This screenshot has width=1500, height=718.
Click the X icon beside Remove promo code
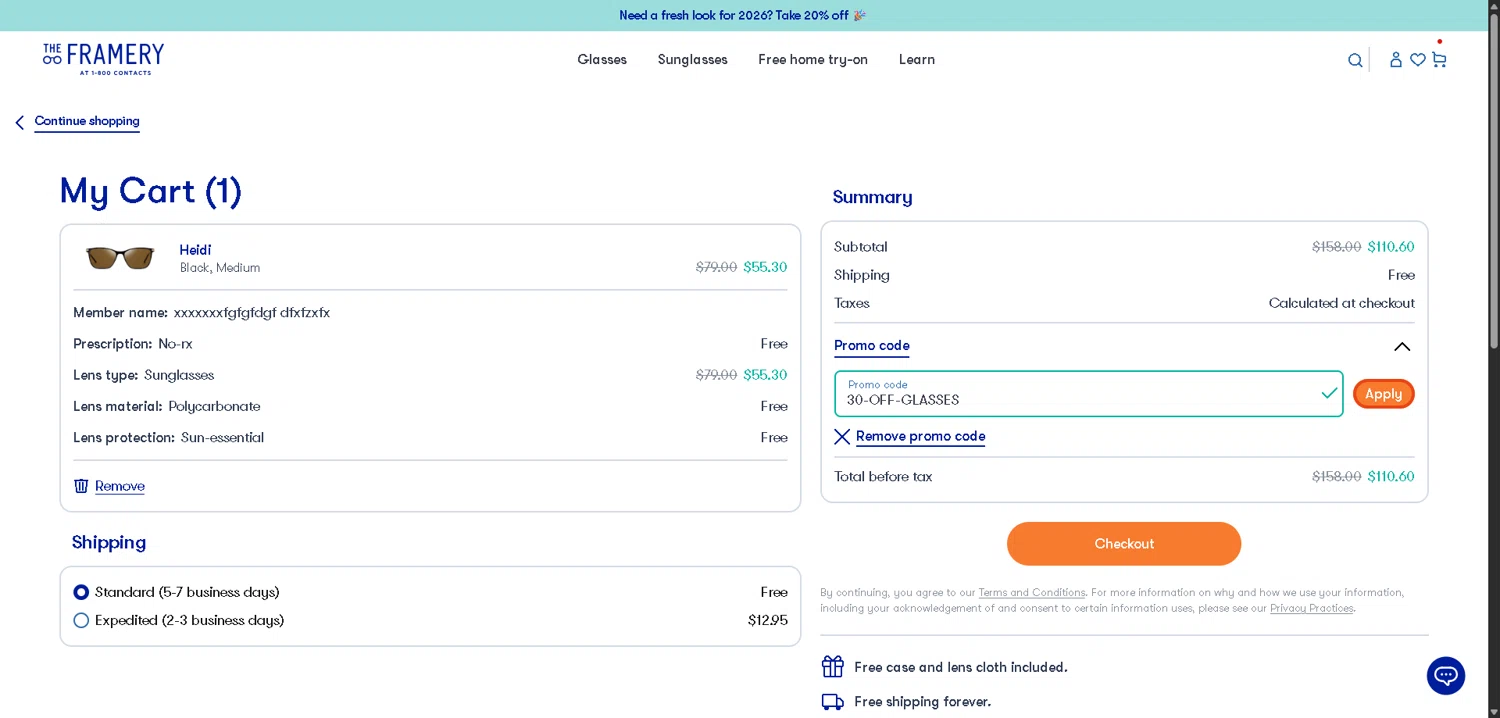coord(842,437)
